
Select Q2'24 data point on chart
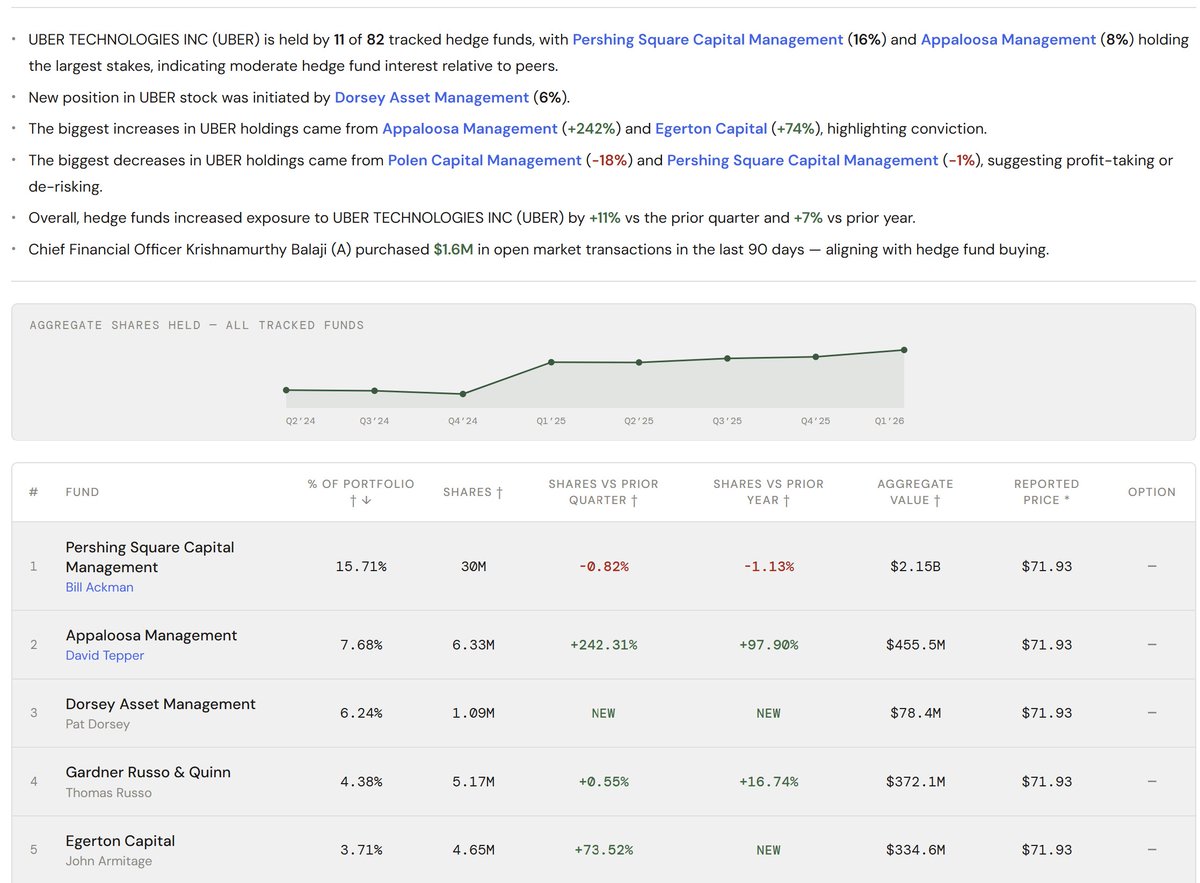coord(286,390)
